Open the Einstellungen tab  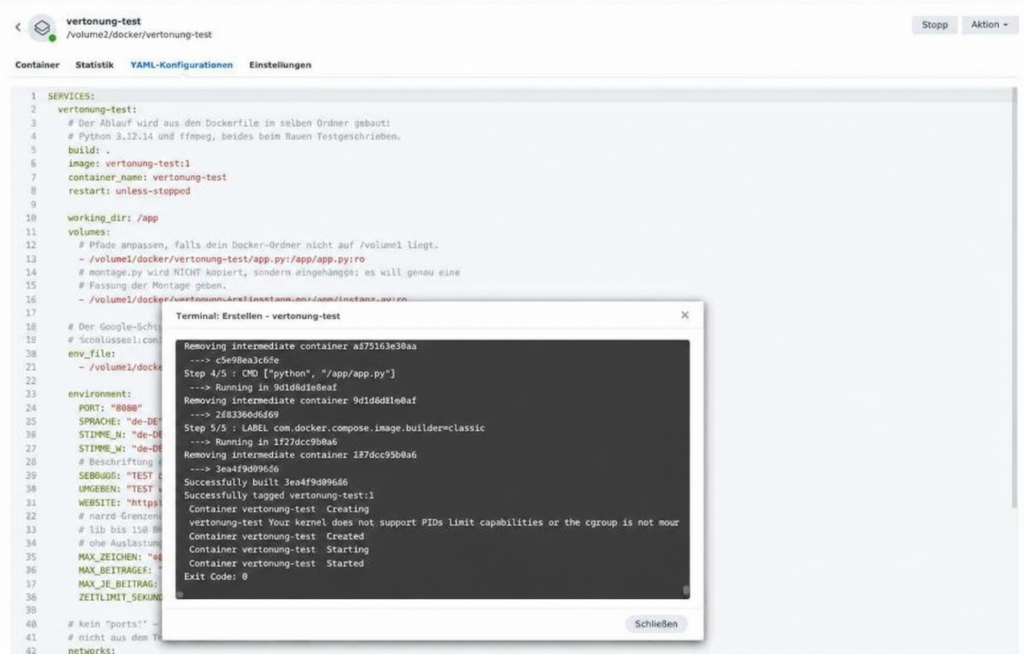point(280,65)
